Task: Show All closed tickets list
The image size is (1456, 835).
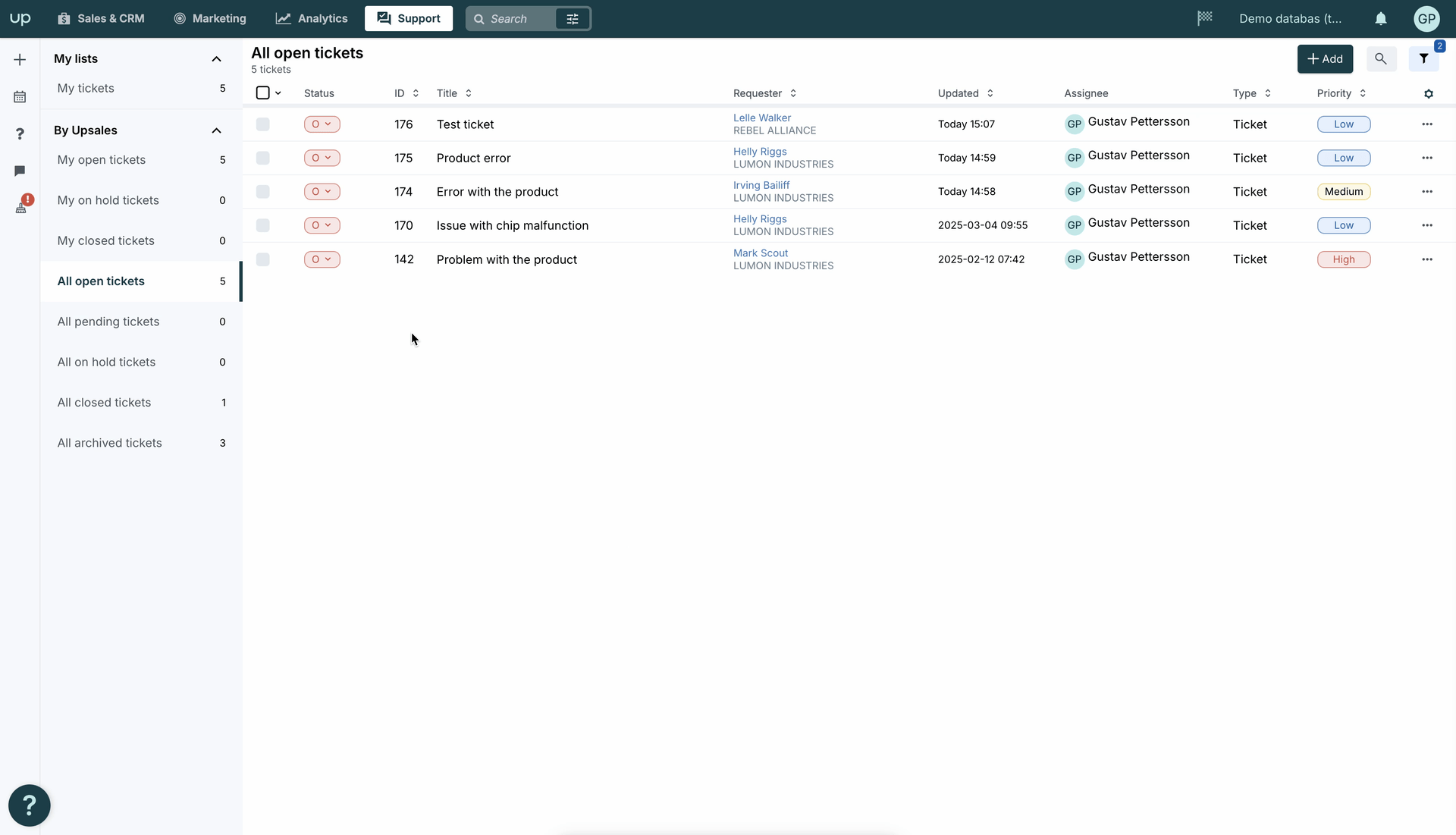Action: 141,402
